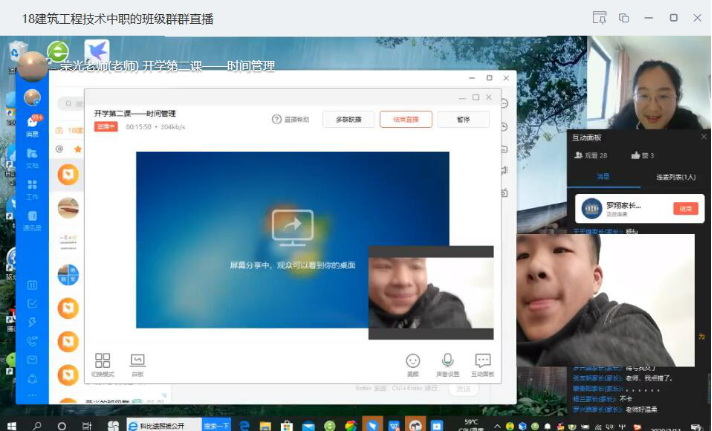This screenshot has width=712, height=431.
Task: Open 声音设置 microphone settings
Action: pos(448,362)
